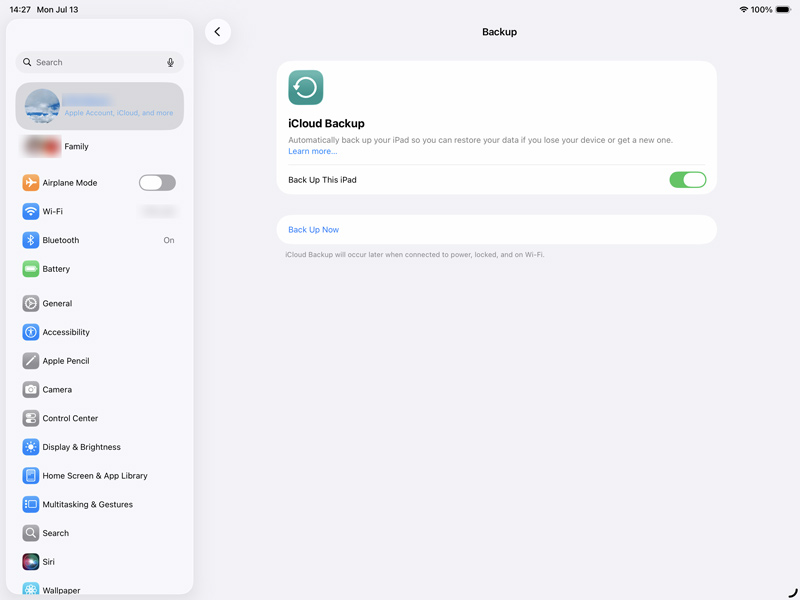Tap the Airplane Mode orange icon
800x600 pixels.
(x=31, y=183)
